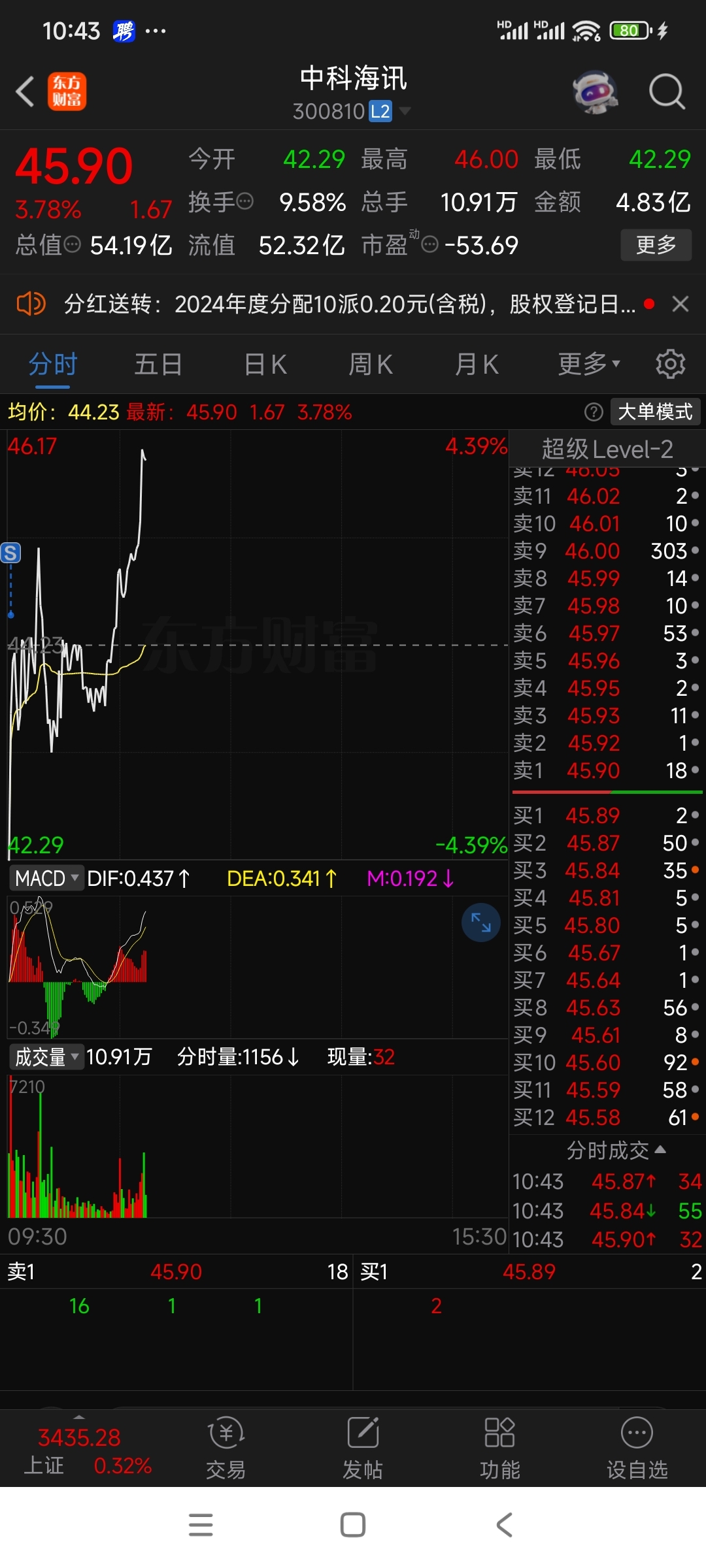The height and width of the screenshot is (1568, 706).
Task: Tap the back arrow icon
Action: (25, 91)
